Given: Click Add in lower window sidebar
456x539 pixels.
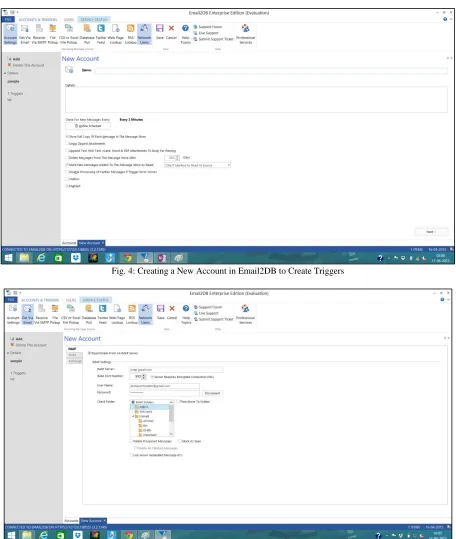Looking at the screenshot, I should [16, 339].
